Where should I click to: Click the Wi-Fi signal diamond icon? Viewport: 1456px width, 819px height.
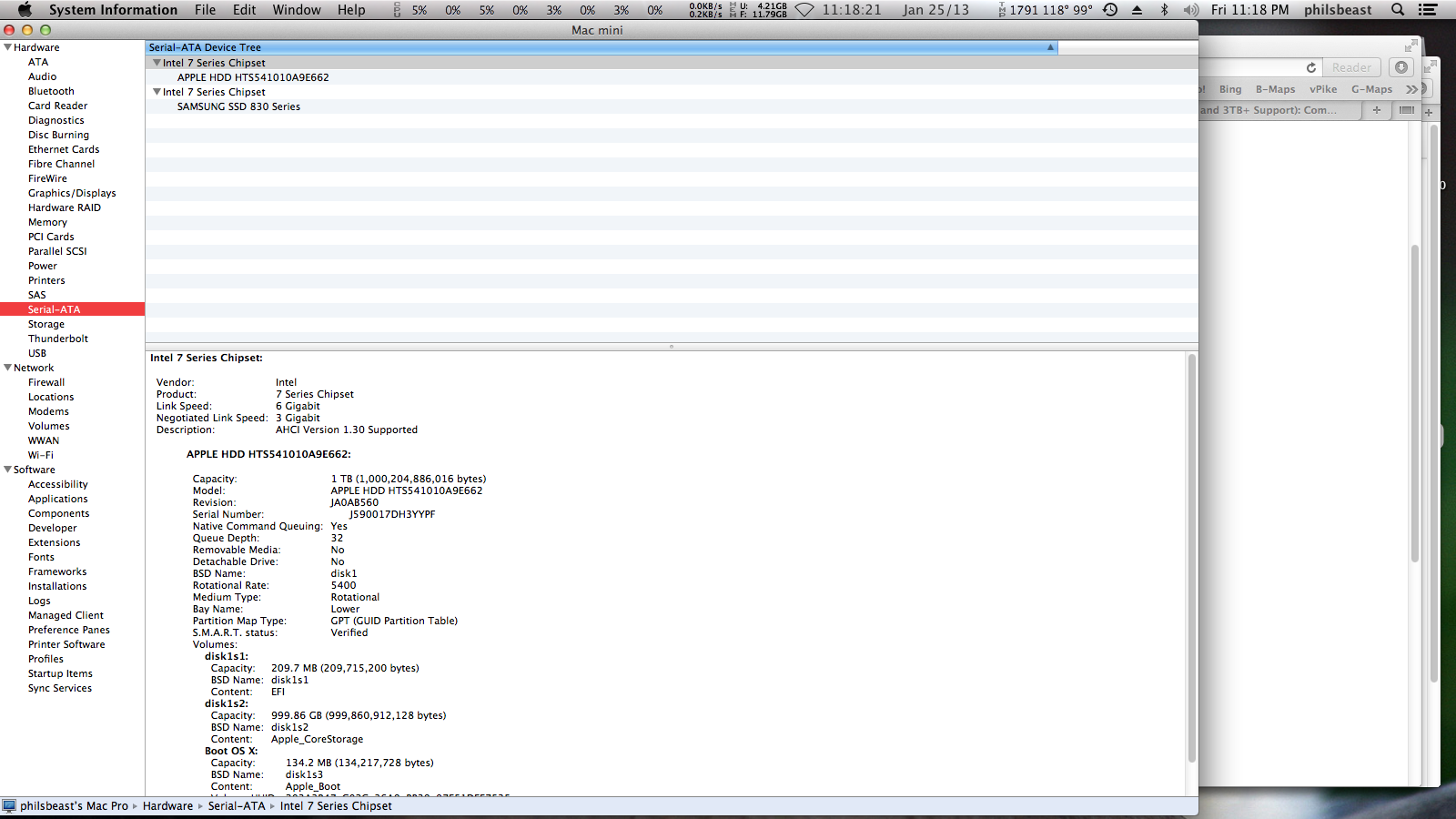[804, 10]
